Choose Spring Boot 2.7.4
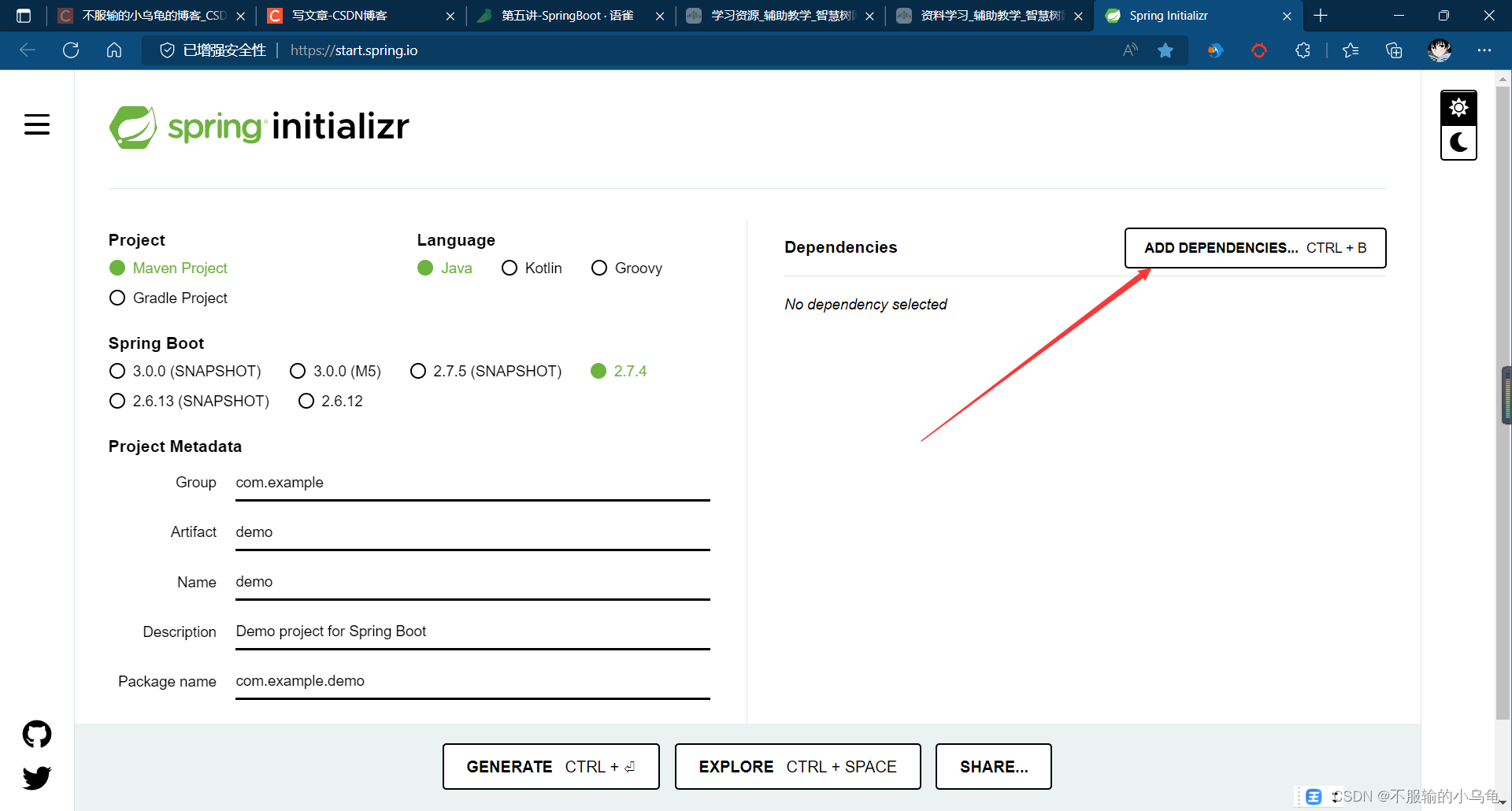The height and width of the screenshot is (811, 1512). click(x=619, y=372)
